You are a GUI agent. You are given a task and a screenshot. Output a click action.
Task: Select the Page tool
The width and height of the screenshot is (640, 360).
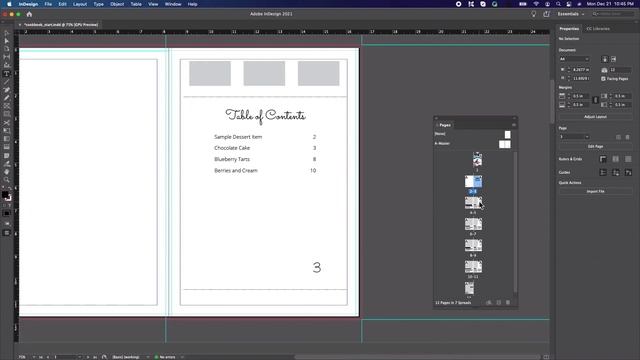[7, 49]
